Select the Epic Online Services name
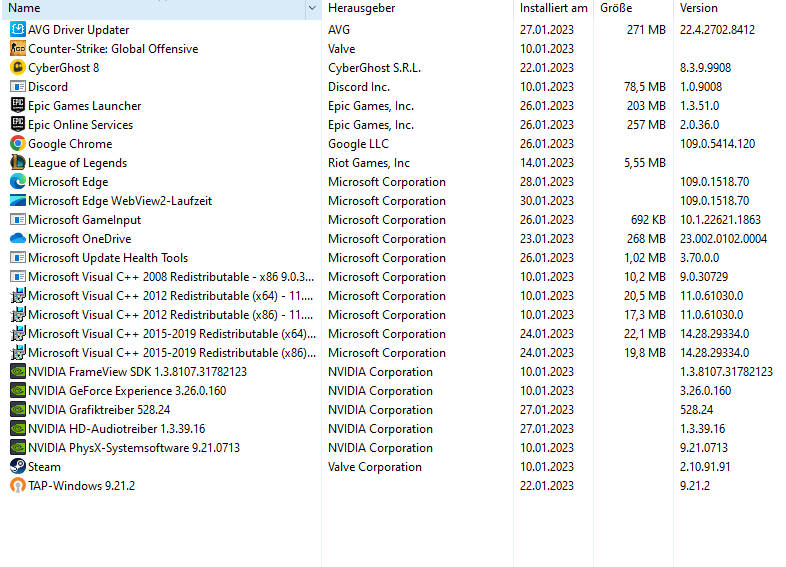This screenshot has height=567, width=786. click(x=81, y=125)
